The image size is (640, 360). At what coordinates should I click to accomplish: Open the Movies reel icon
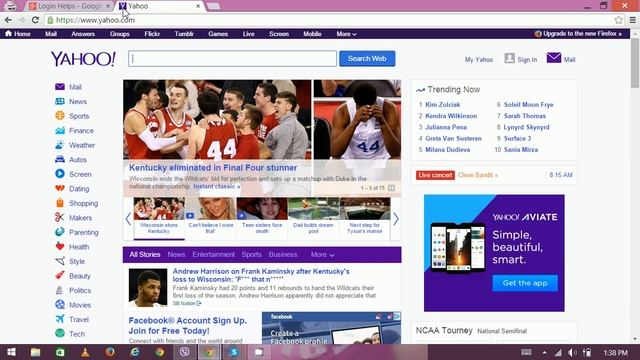coord(60,304)
